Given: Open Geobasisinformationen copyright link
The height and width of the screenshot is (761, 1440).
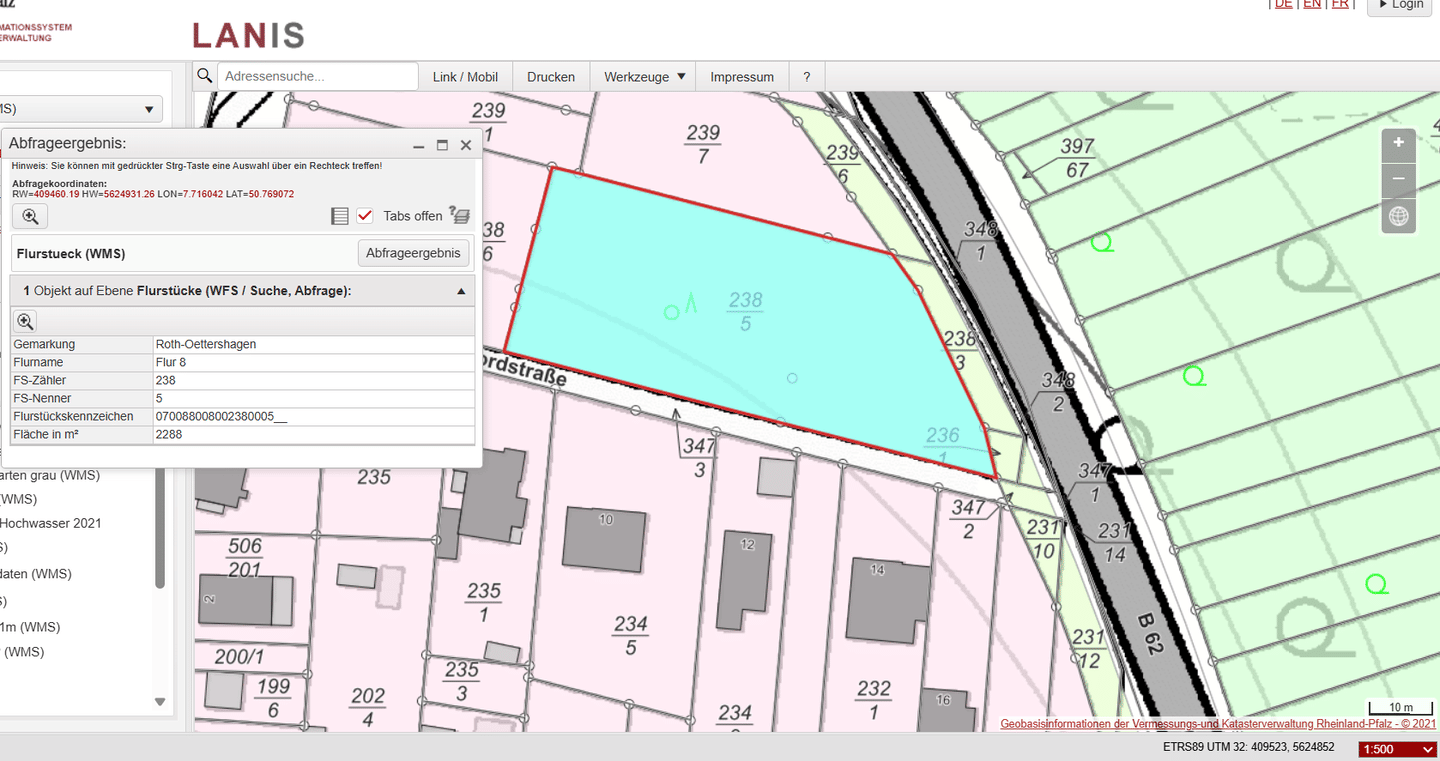Looking at the screenshot, I should pos(1218,723).
